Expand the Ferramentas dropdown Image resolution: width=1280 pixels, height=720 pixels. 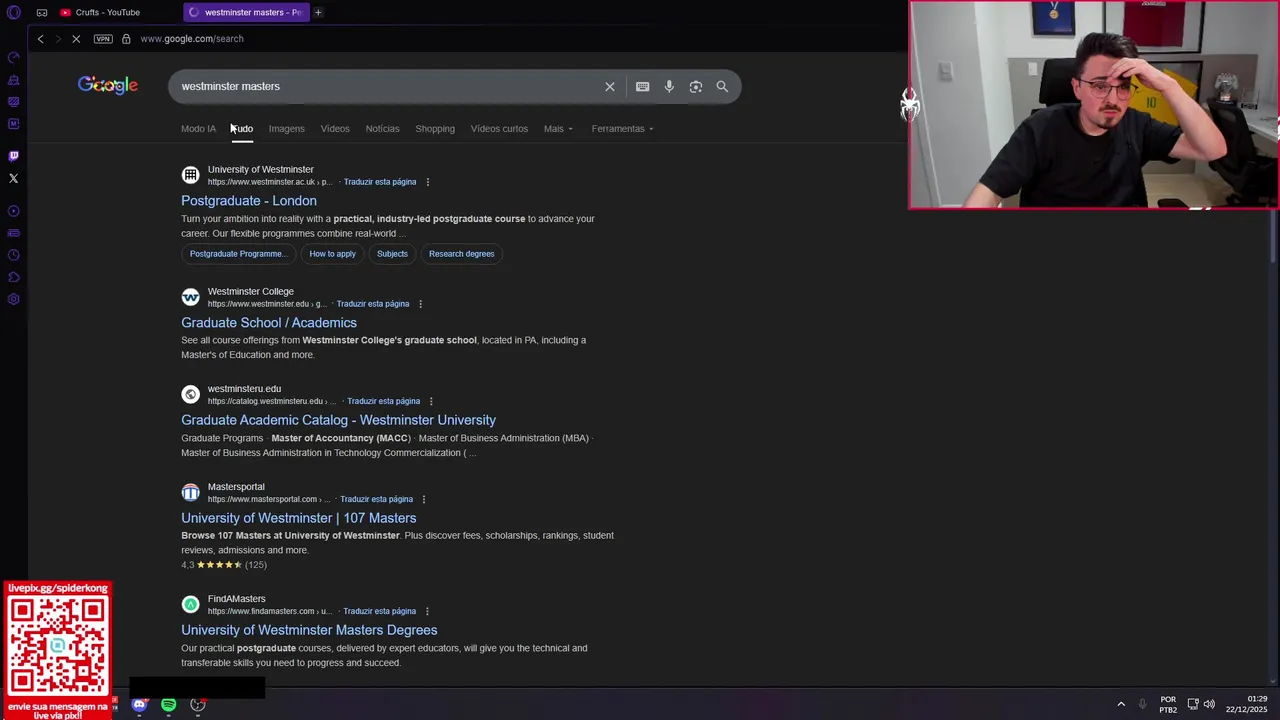622,128
